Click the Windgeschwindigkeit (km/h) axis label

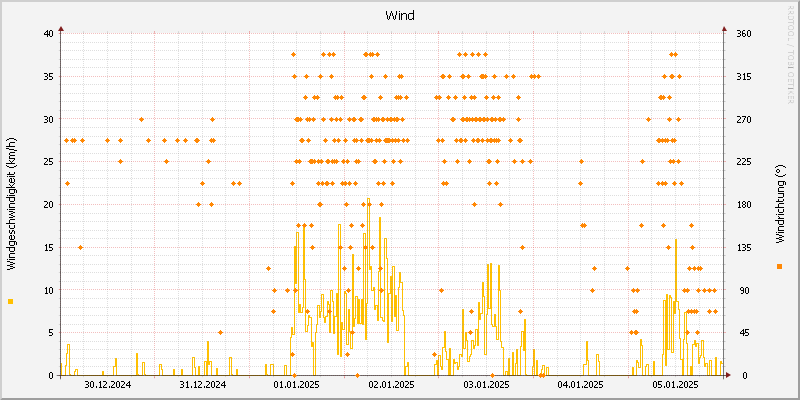tap(11, 204)
